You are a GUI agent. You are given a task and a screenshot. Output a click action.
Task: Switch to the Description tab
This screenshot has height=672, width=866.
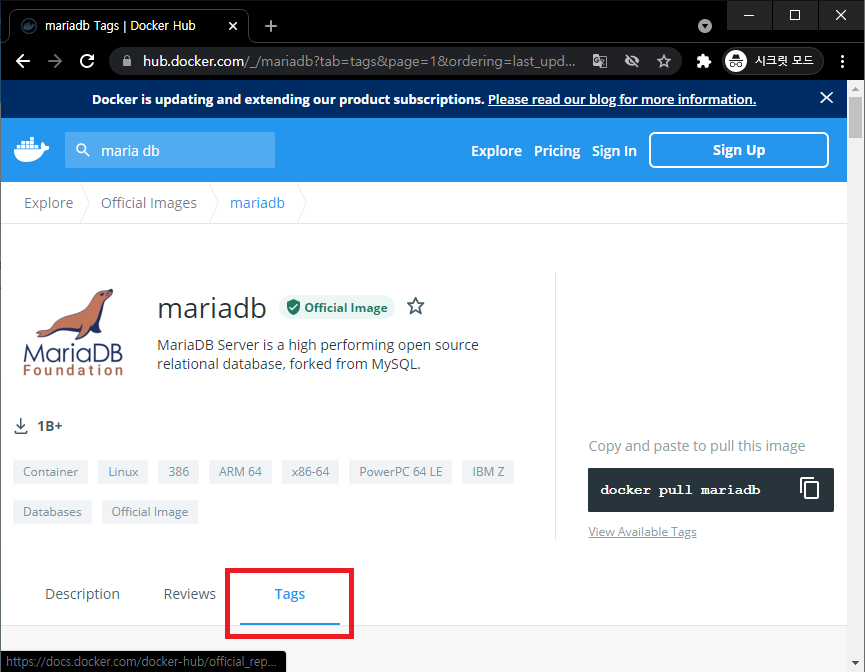82,594
